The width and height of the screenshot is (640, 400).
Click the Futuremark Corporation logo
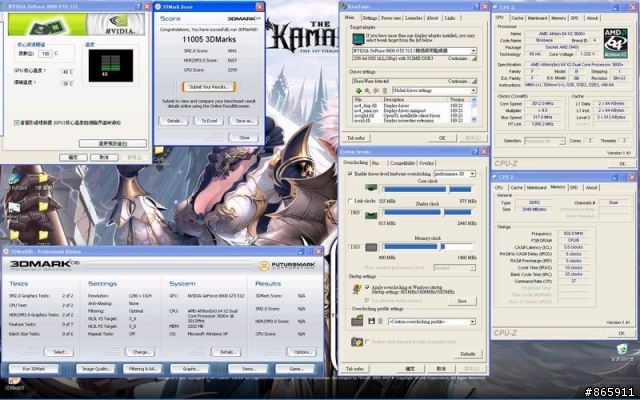287,266
